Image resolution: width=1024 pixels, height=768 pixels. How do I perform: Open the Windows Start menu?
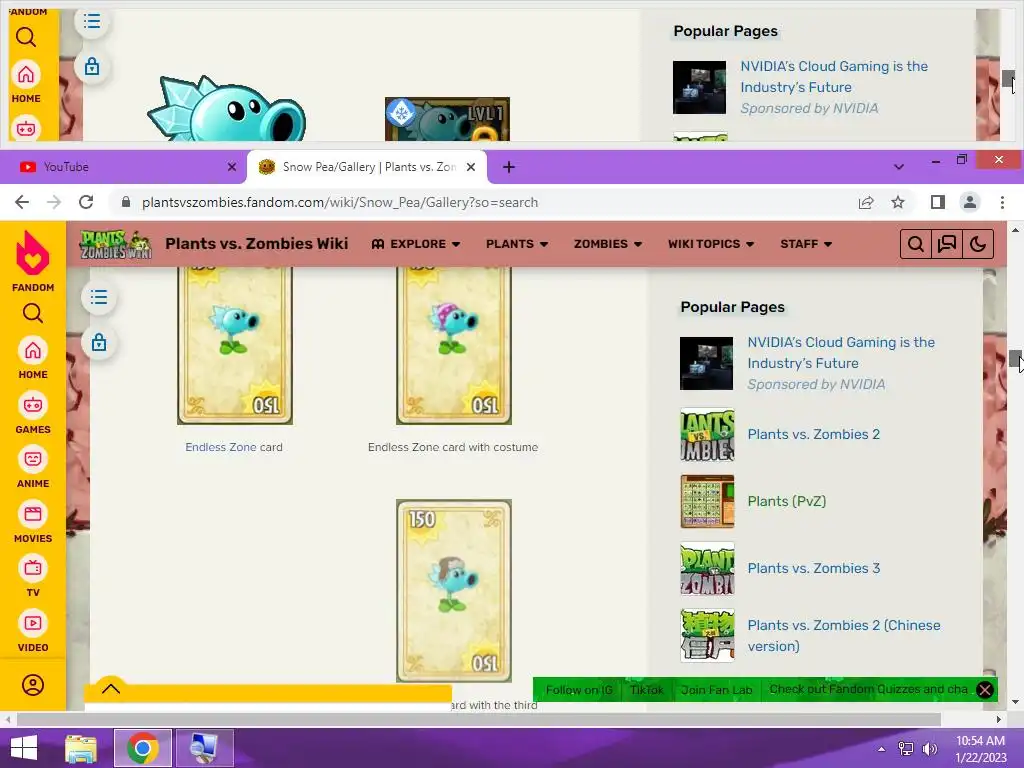coord(24,748)
